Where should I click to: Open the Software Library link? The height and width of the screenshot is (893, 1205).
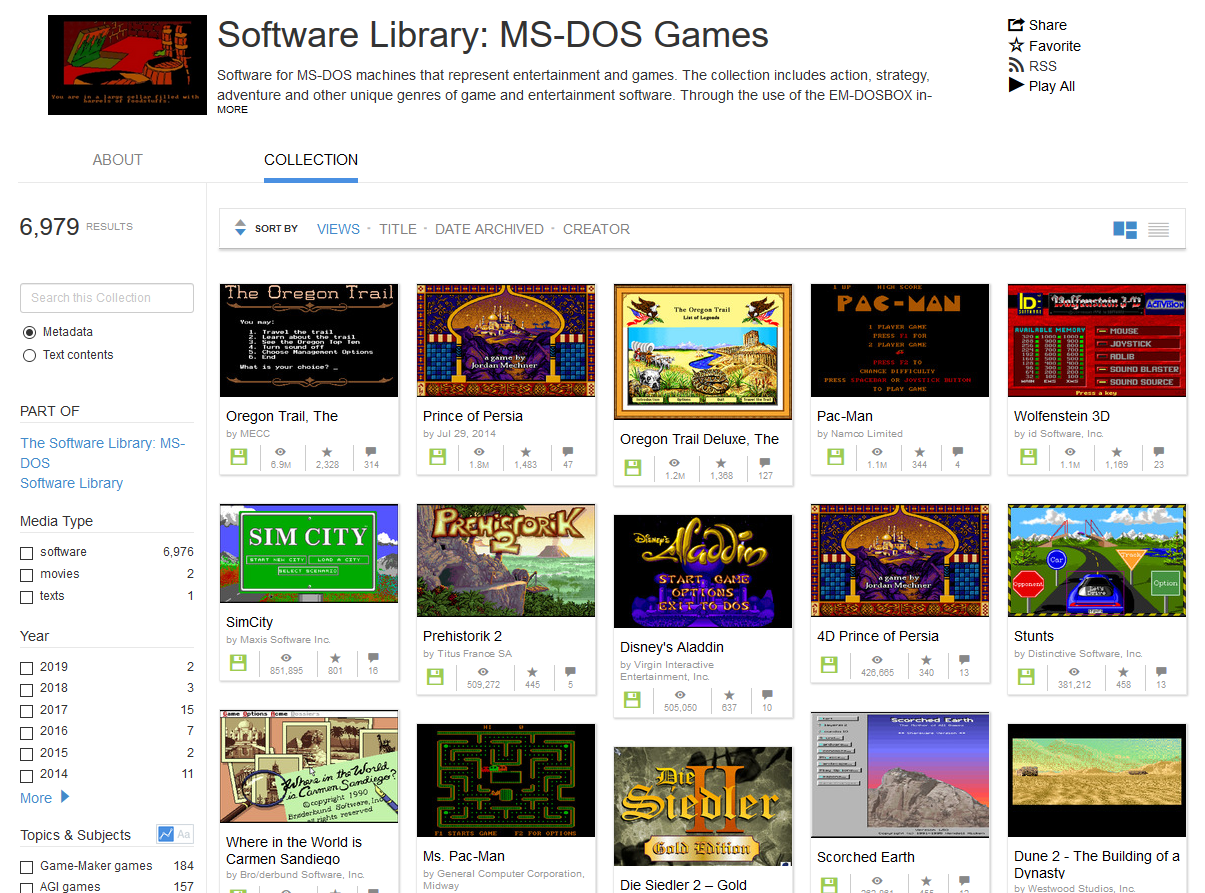point(71,483)
